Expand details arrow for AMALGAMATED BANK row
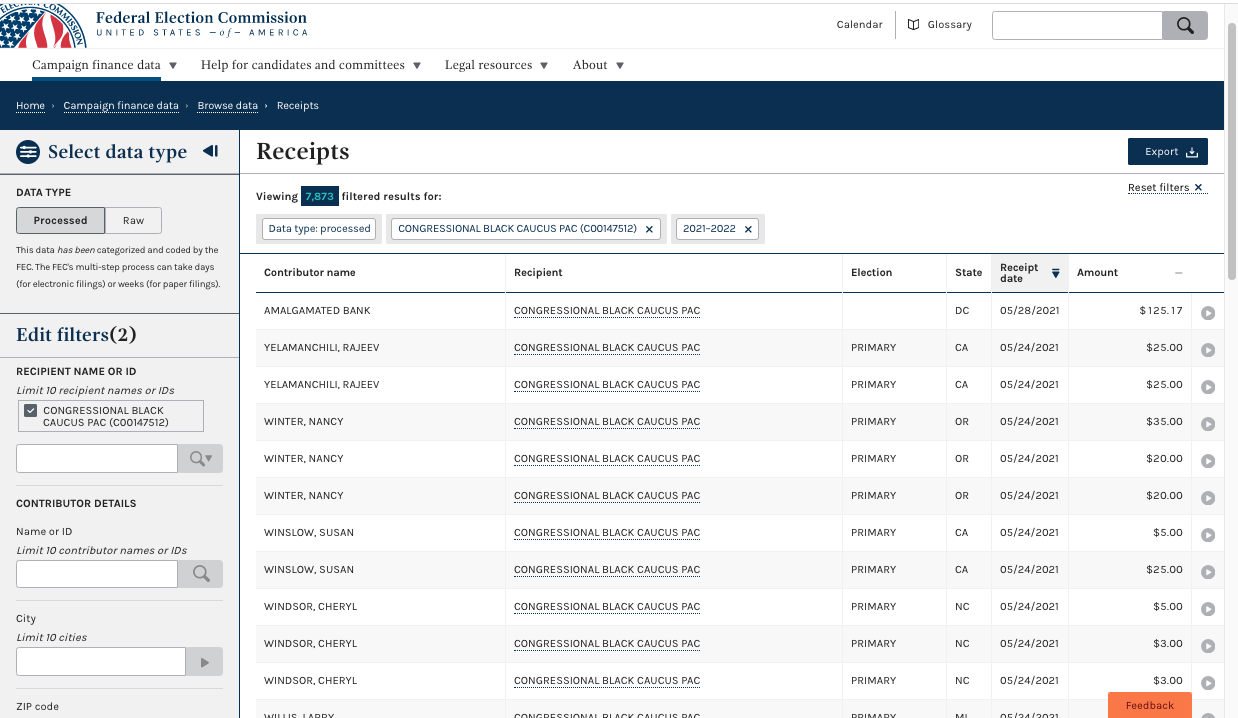Screen dimensions: 1238x718 pyautogui.click(x=1208, y=312)
